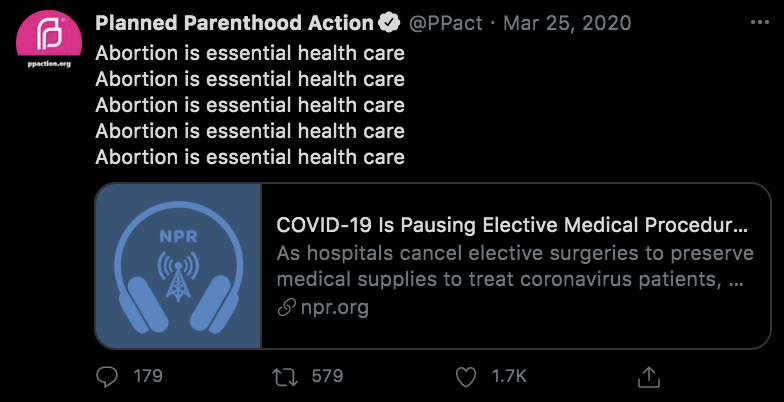
Task: Open the Planned Parenthood Action display name
Action: pyautogui.click(x=234, y=23)
